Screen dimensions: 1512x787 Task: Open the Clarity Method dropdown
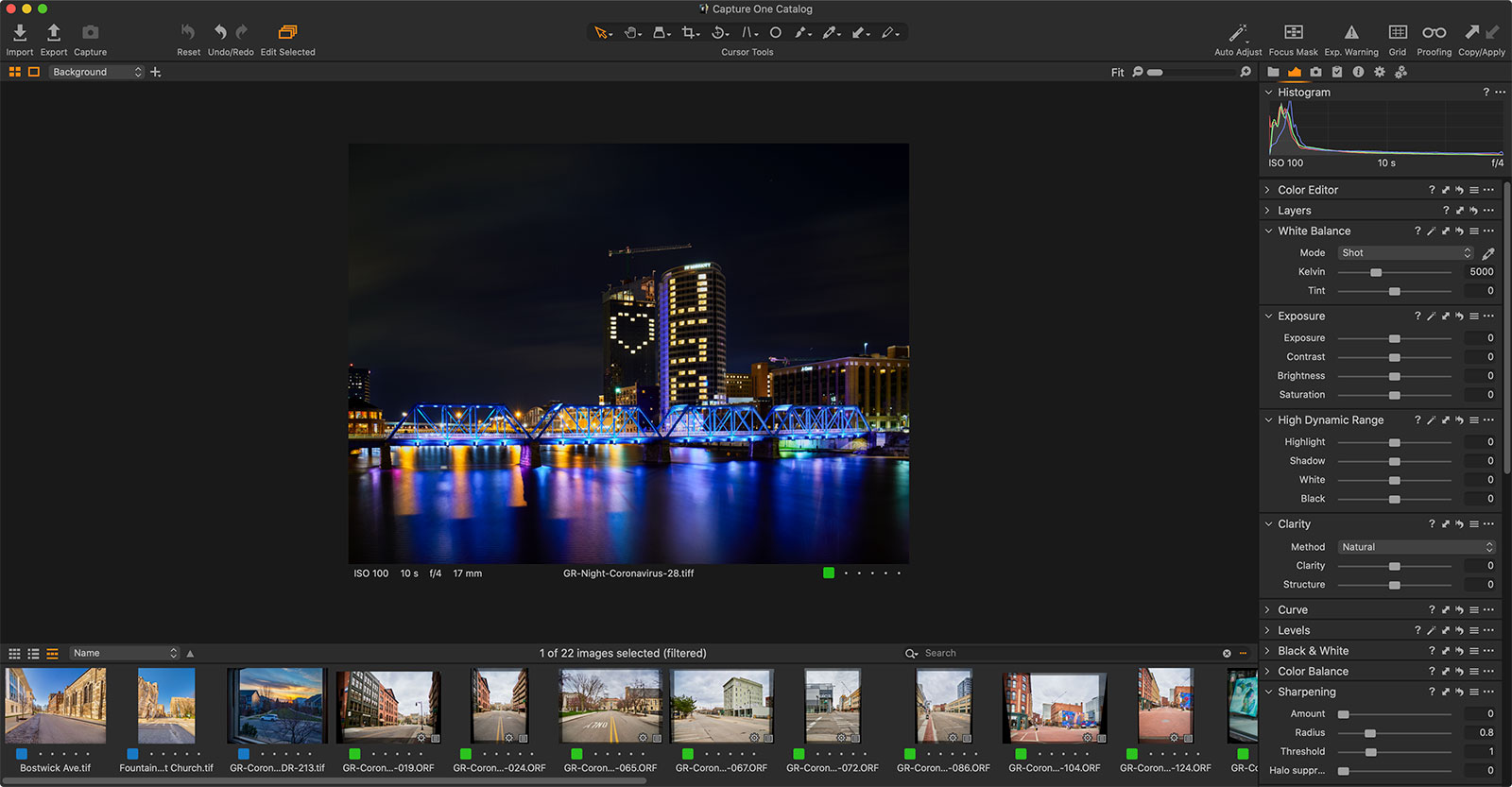[1416, 547]
